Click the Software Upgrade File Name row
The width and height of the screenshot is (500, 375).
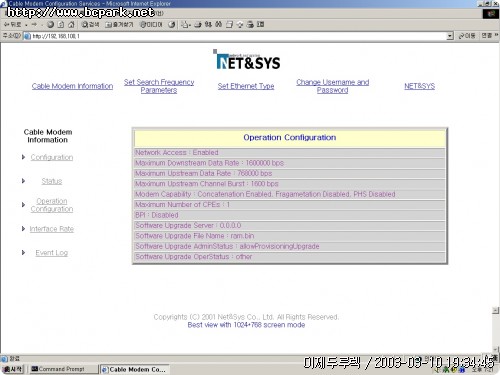(290, 236)
